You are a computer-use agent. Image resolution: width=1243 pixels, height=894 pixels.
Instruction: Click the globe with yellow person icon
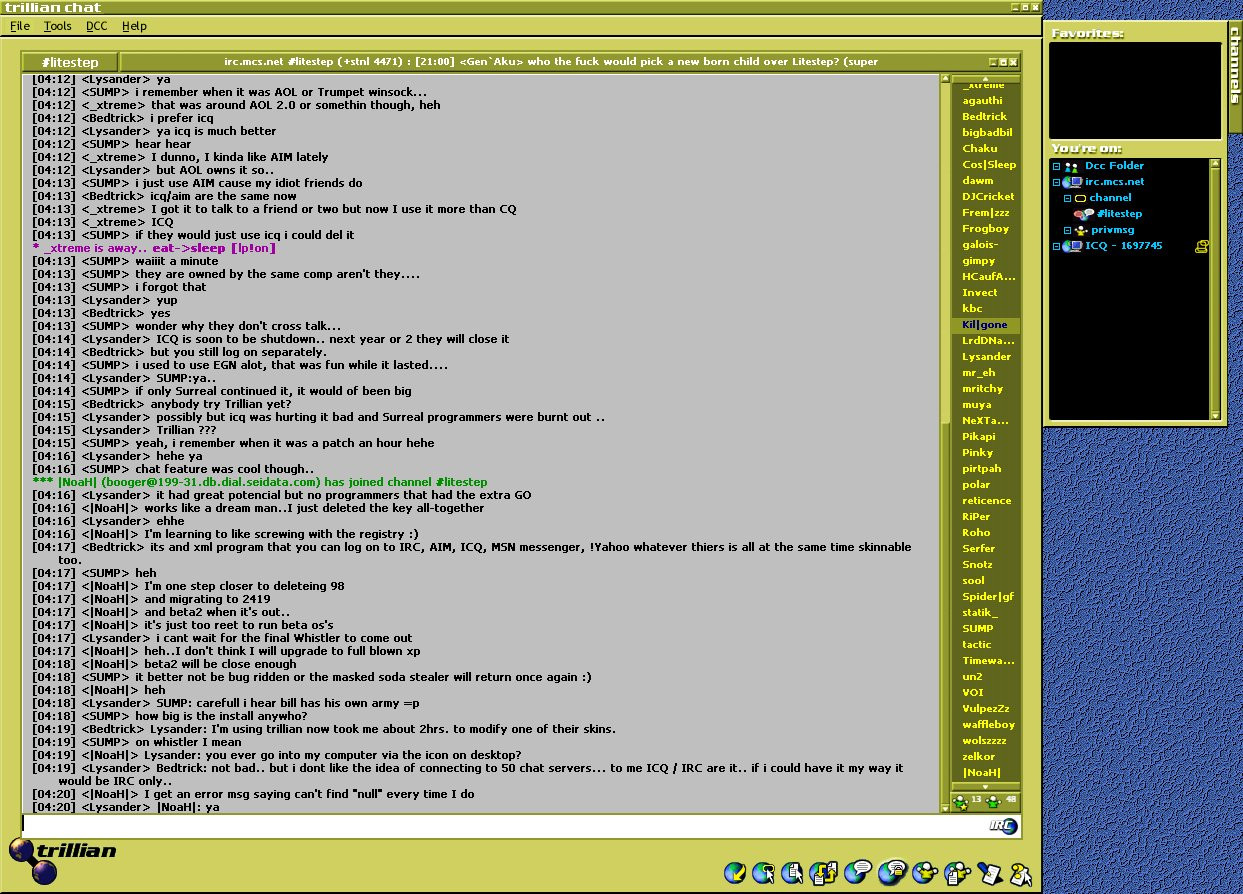click(924, 873)
